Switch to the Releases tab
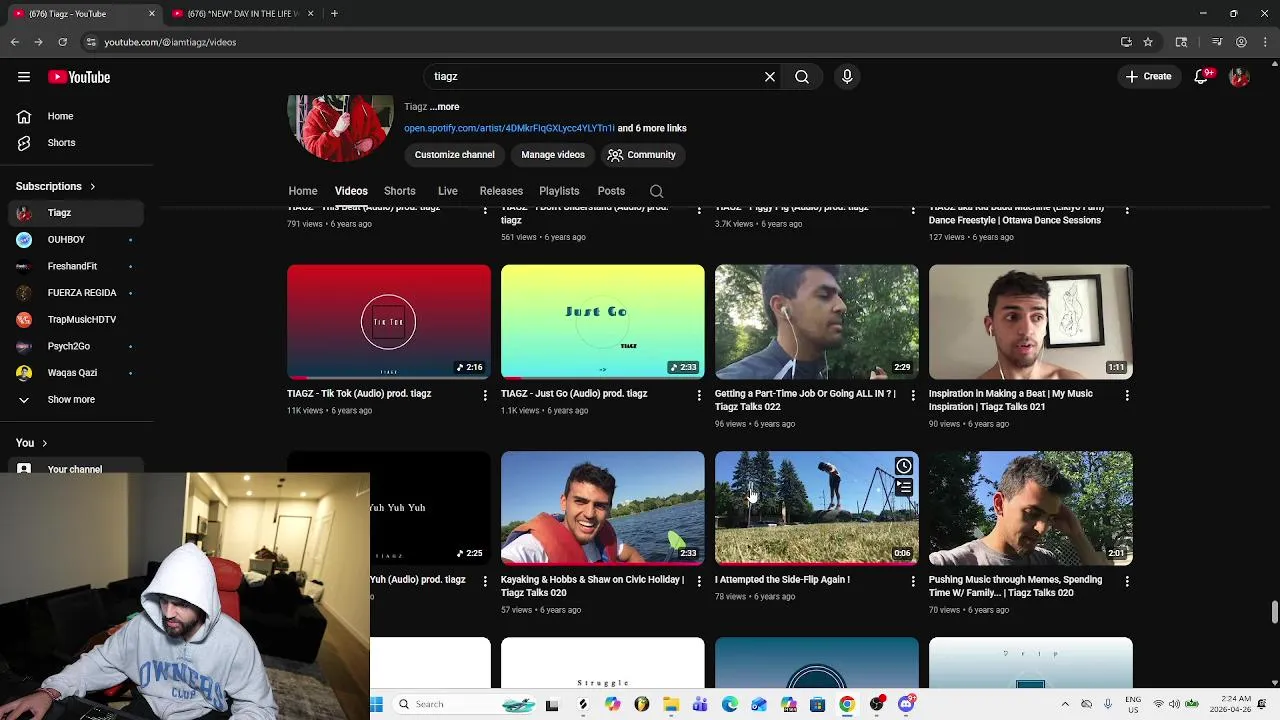 click(x=501, y=191)
